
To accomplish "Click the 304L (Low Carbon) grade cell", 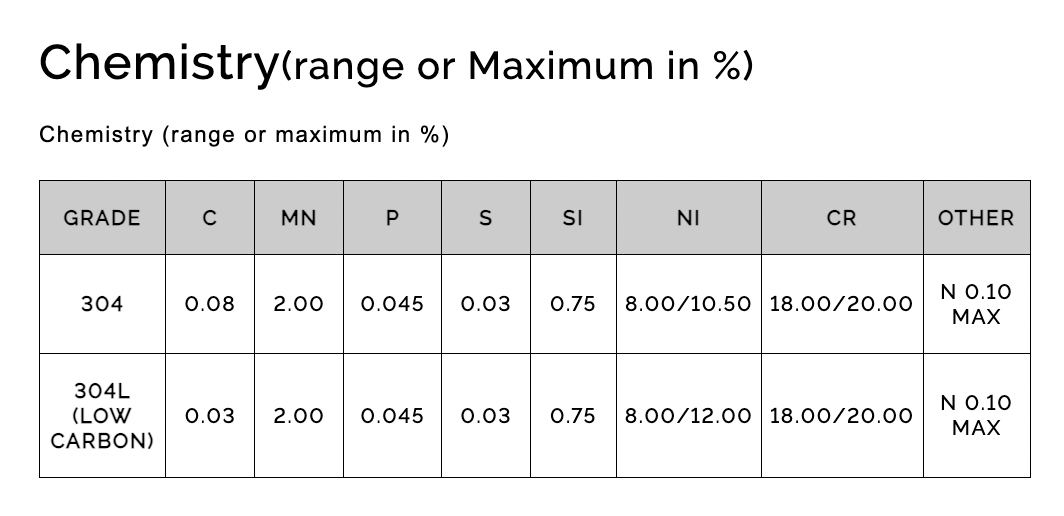I will pyautogui.click(x=102, y=415).
